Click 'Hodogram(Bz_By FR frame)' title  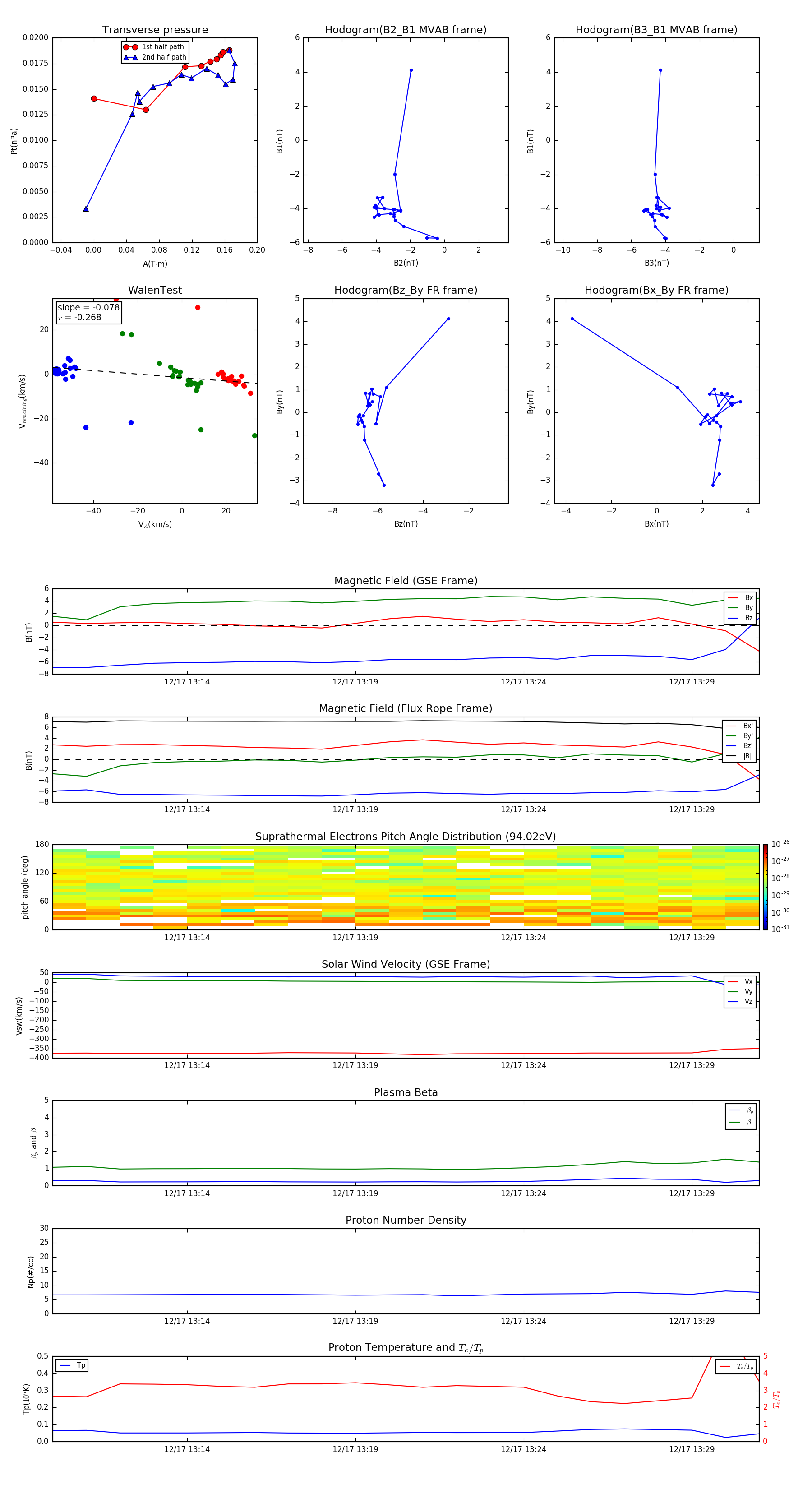[x=406, y=290]
